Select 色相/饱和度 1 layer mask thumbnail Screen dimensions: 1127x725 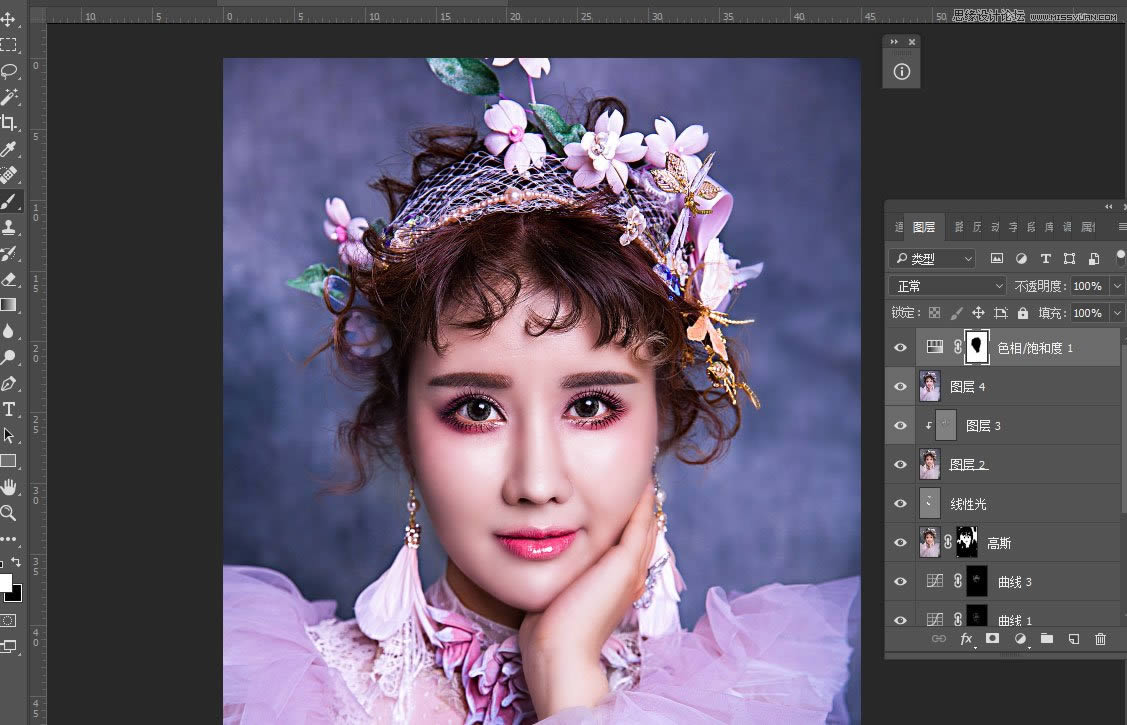tap(976, 347)
